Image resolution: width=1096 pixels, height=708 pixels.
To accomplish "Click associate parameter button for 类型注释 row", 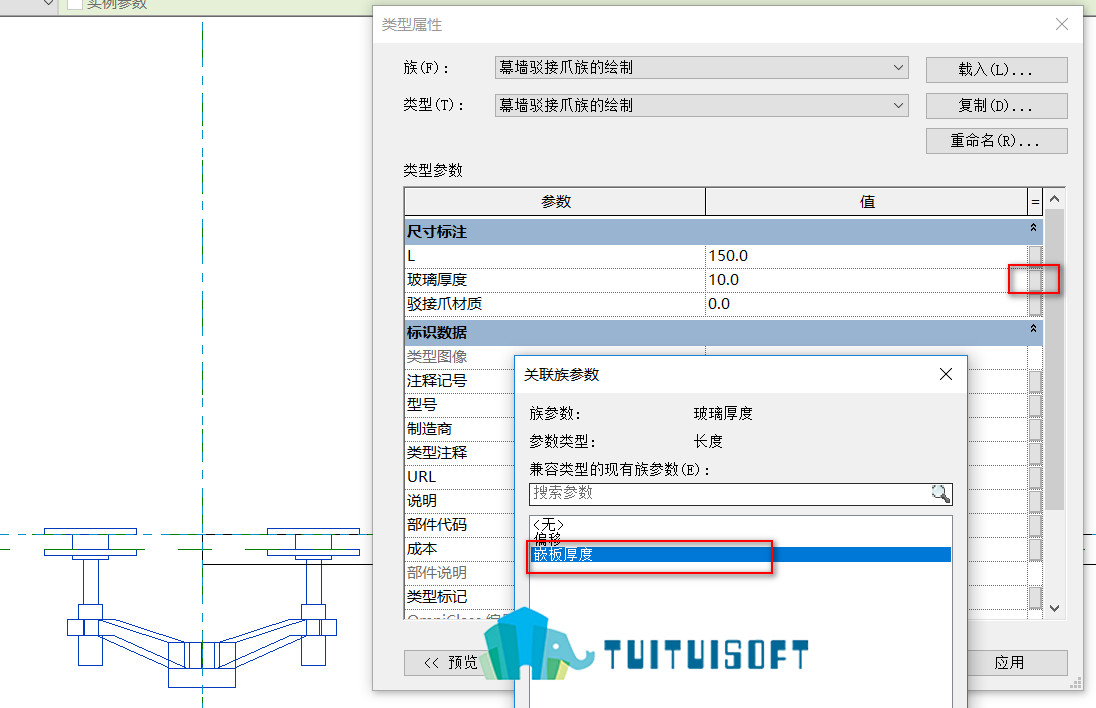I will 1034,453.
